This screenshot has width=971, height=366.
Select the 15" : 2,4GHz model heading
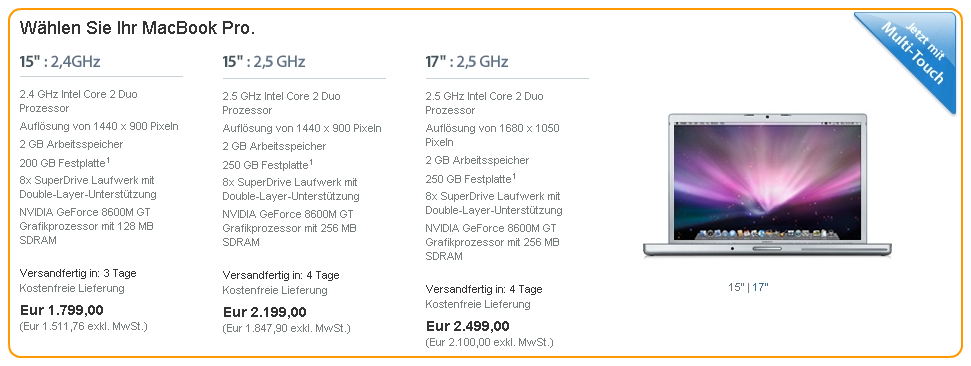[x=59, y=61]
